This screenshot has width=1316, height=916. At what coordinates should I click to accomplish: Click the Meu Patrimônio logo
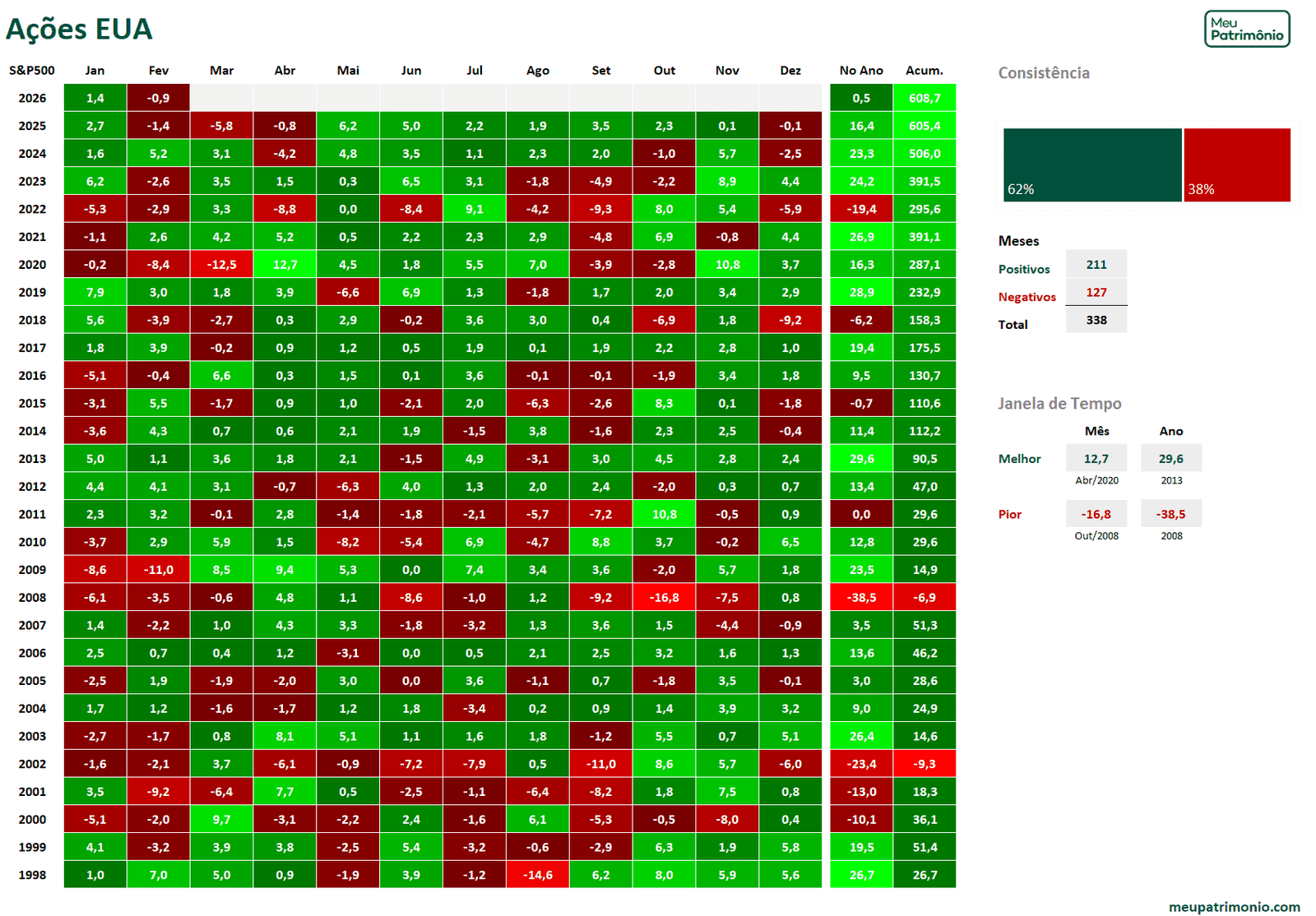[1247, 27]
